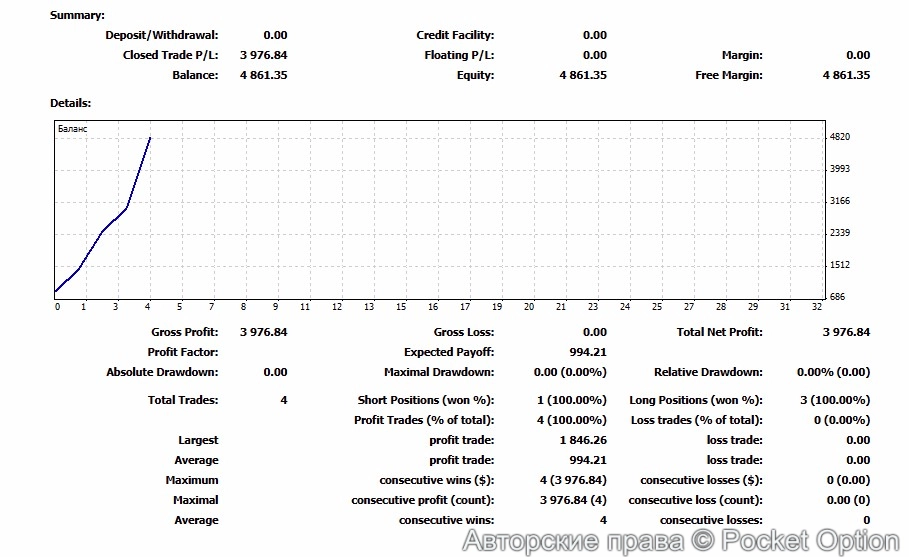
Task: Click the Details section heading
Action: point(70,103)
